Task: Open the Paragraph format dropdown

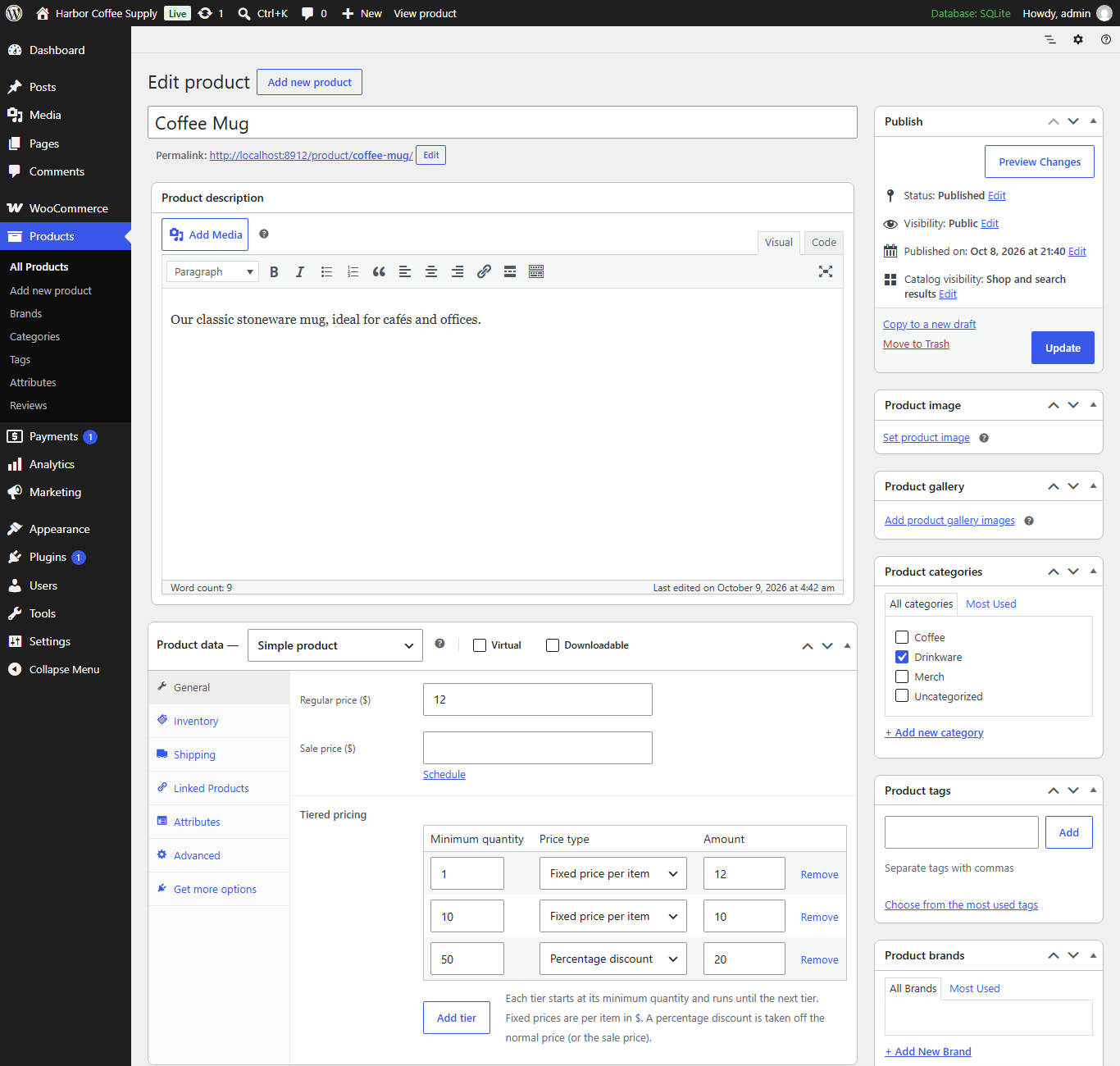Action: (212, 272)
